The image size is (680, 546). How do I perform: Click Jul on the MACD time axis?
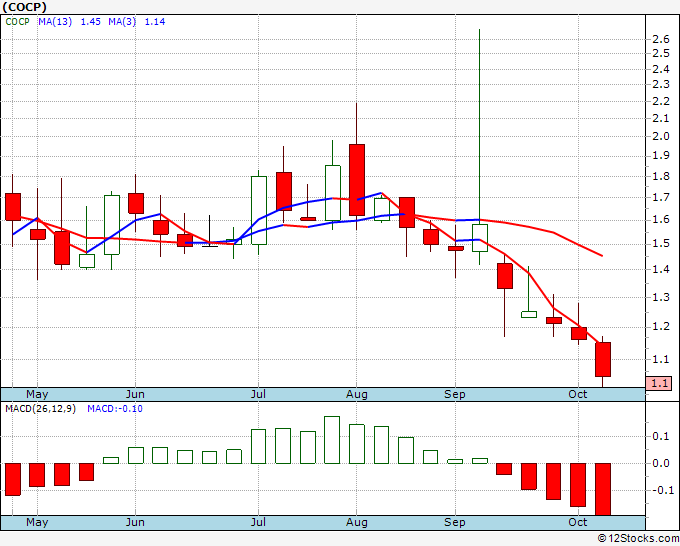coord(258,522)
